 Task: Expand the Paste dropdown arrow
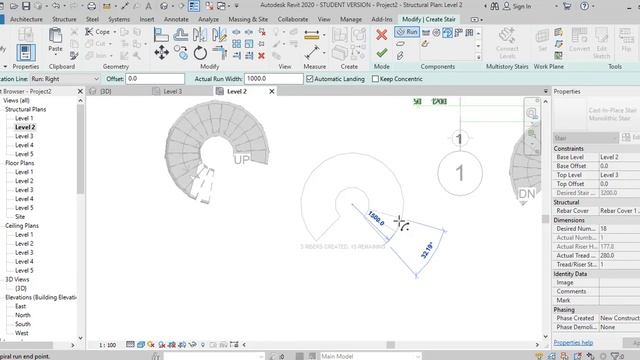pyautogui.click(x=55, y=54)
